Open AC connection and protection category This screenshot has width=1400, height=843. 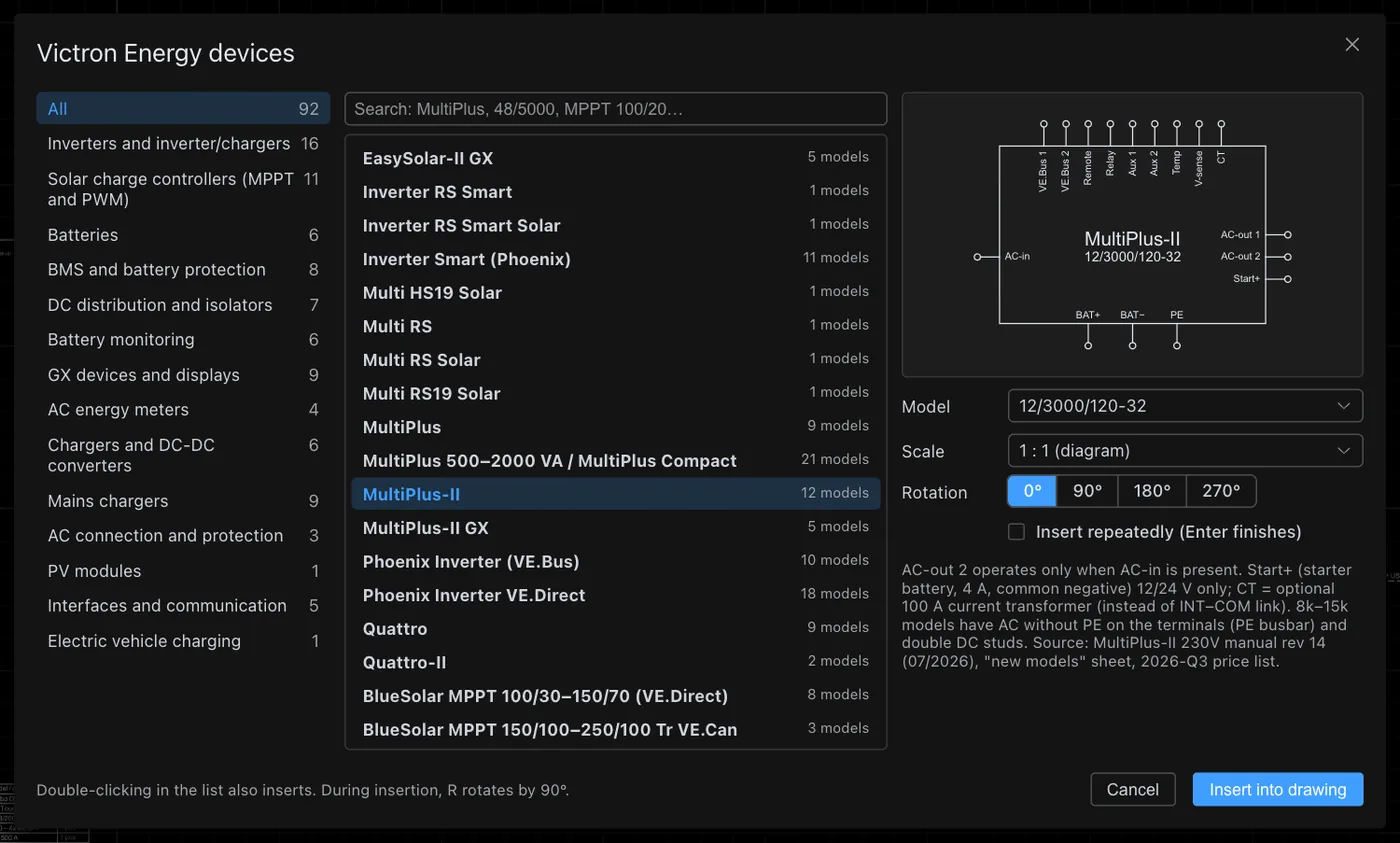tap(183, 536)
